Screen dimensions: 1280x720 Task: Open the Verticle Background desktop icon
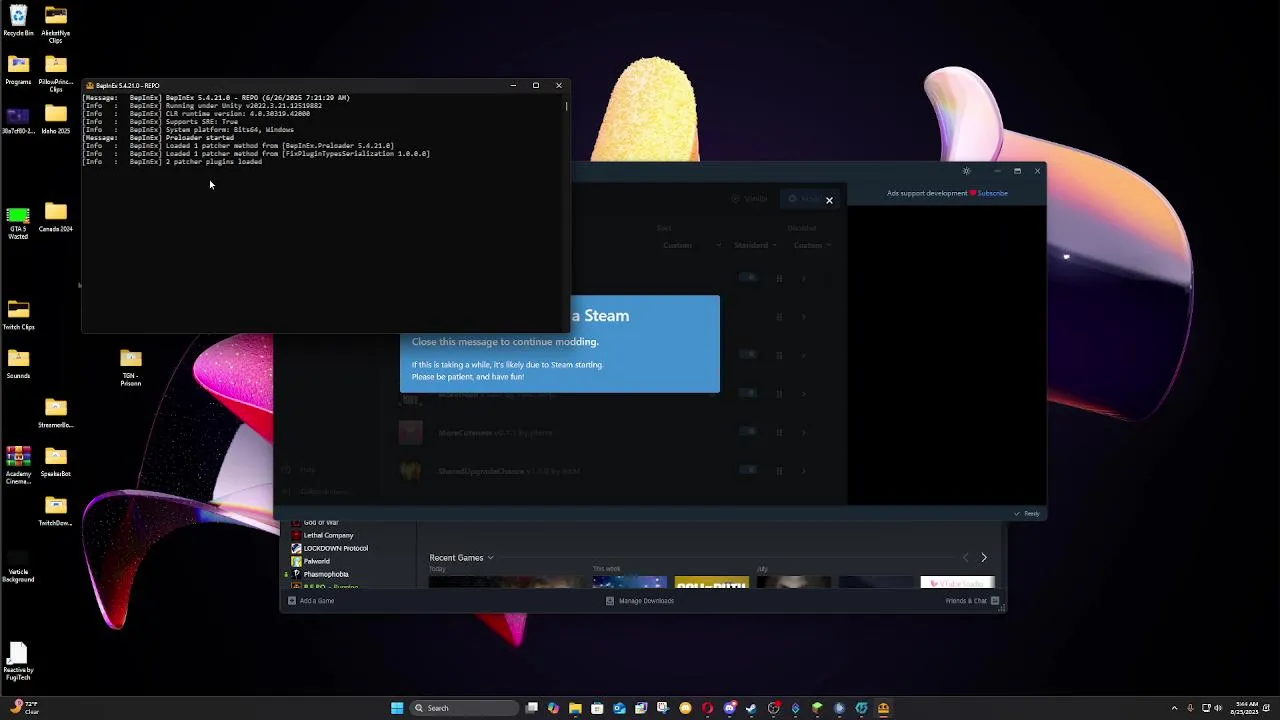click(x=18, y=564)
